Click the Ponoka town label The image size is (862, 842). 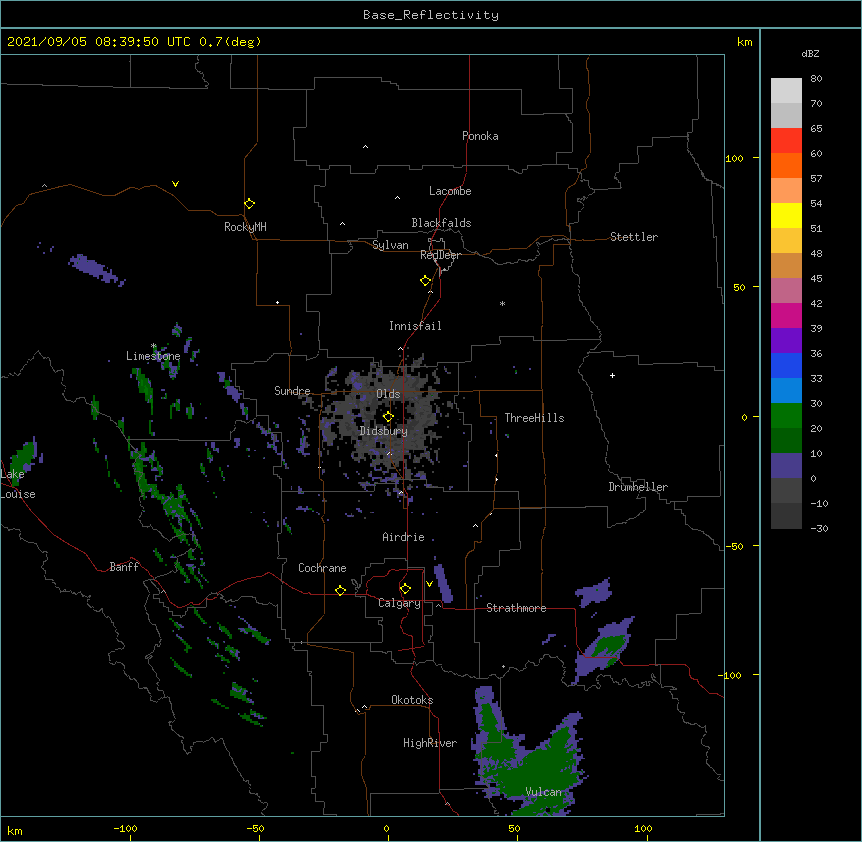pyautogui.click(x=480, y=136)
